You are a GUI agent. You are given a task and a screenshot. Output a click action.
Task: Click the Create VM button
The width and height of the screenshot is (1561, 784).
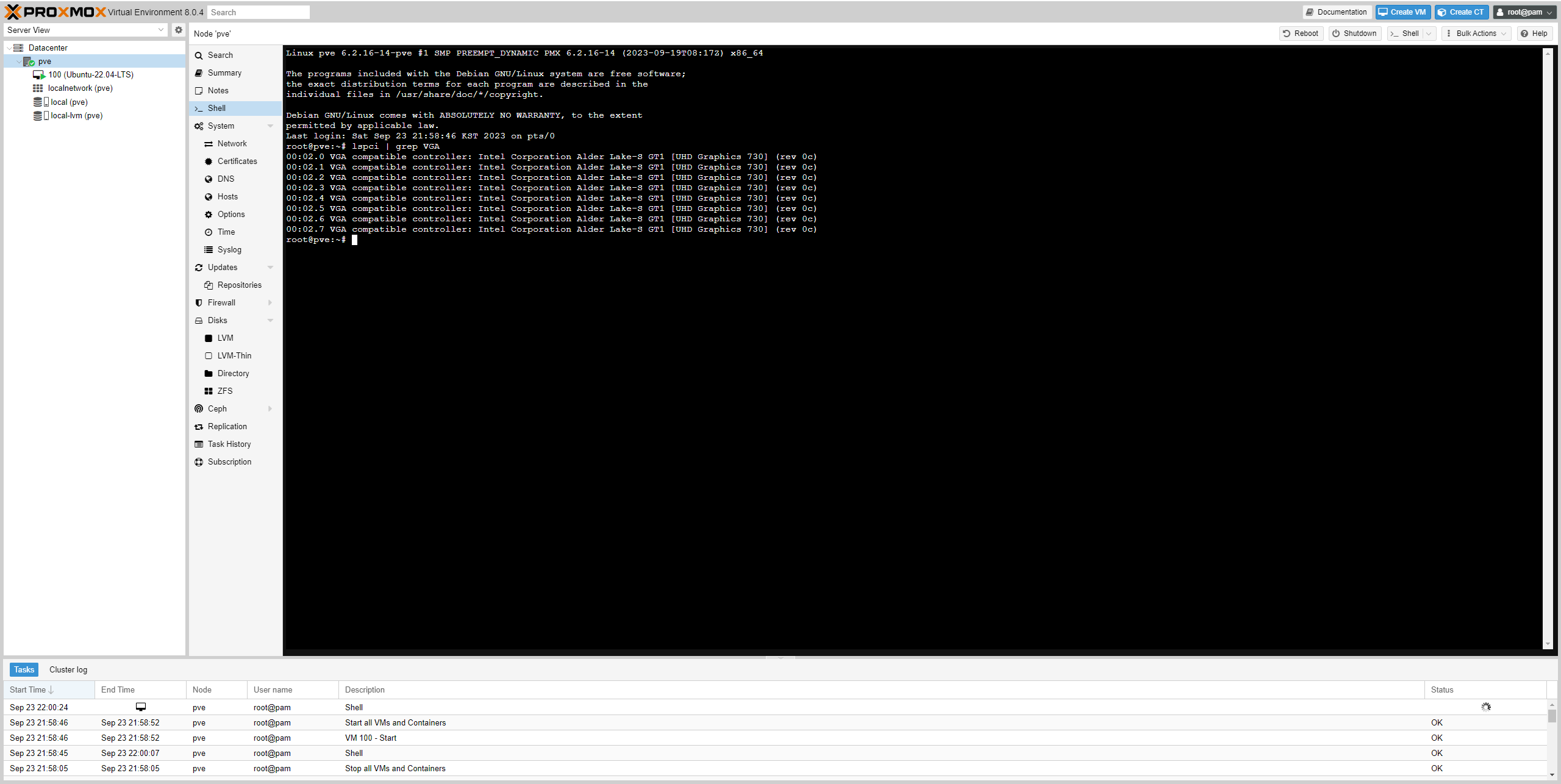click(x=1402, y=12)
